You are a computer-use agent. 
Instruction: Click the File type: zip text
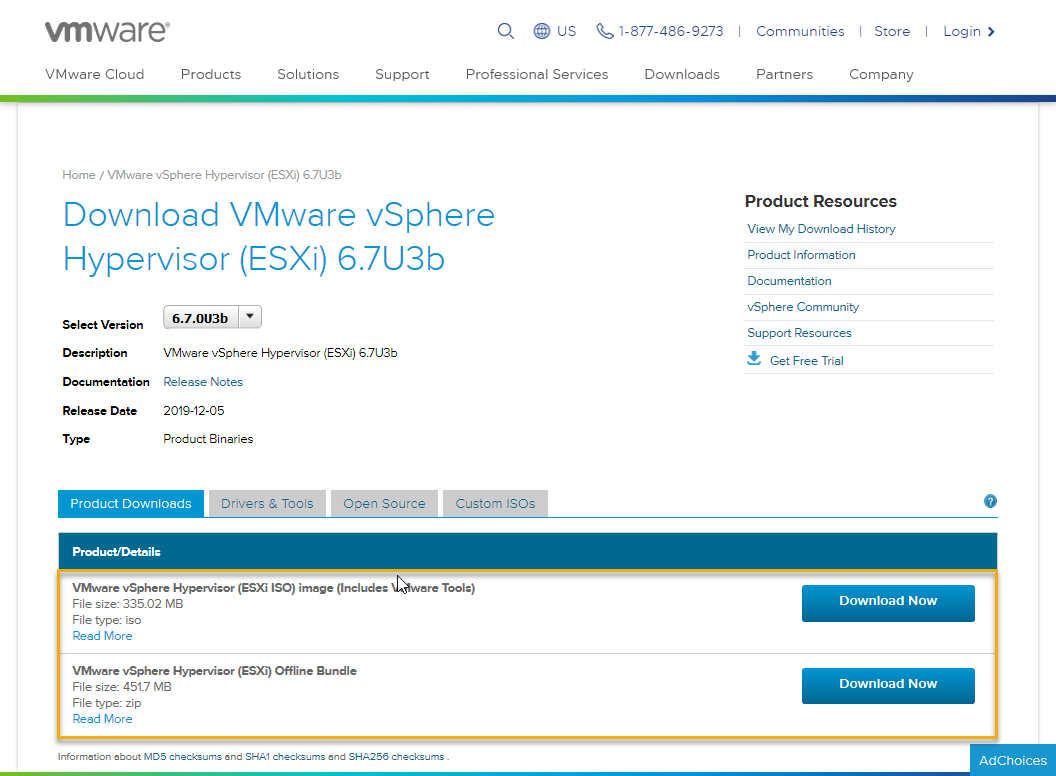point(107,703)
